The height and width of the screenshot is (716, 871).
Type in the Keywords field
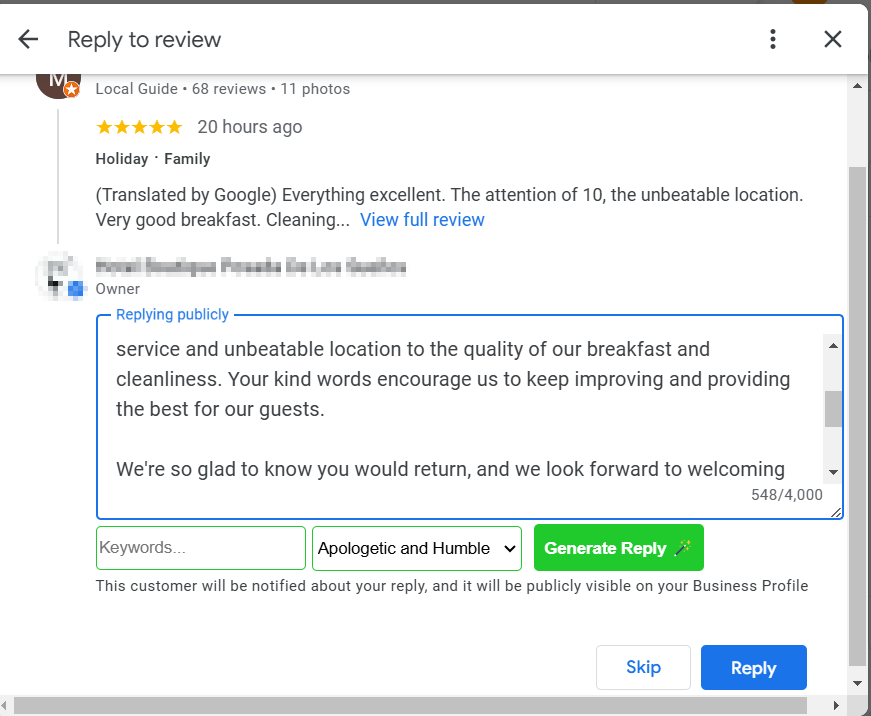[x=201, y=548]
